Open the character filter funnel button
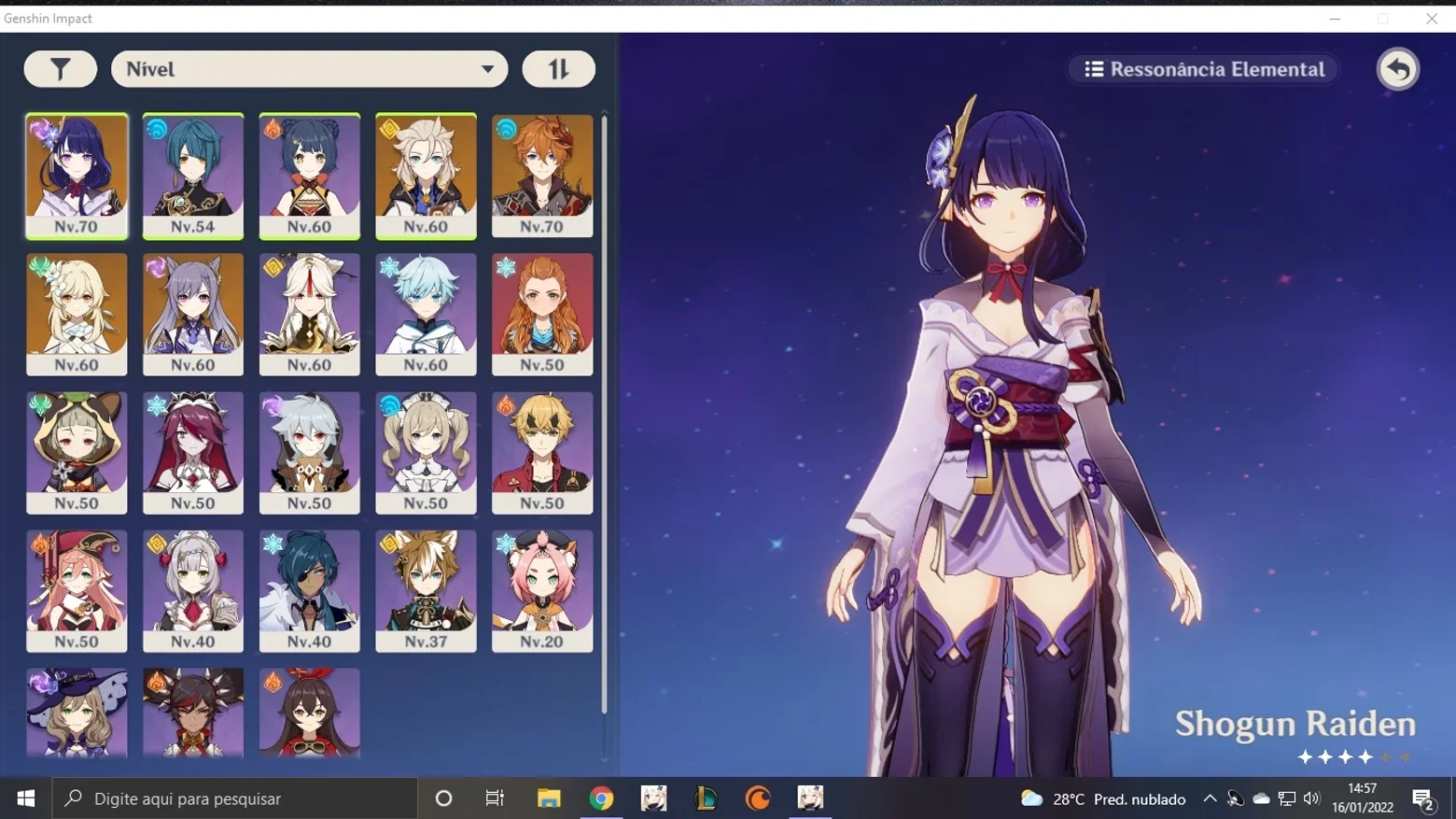Screen dimensions: 1456x819 click(x=60, y=69)
